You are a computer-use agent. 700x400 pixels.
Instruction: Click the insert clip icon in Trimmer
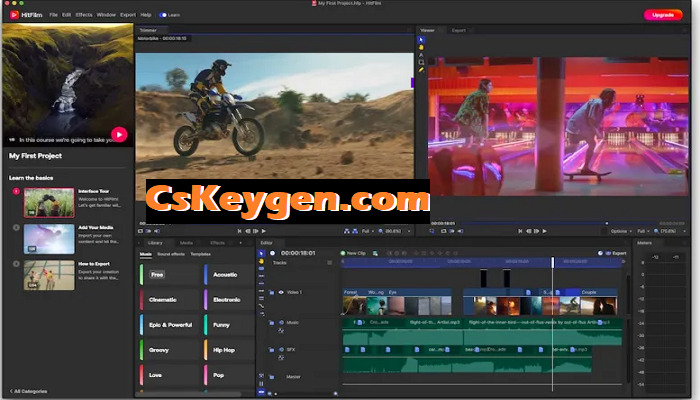click(346, 231)
